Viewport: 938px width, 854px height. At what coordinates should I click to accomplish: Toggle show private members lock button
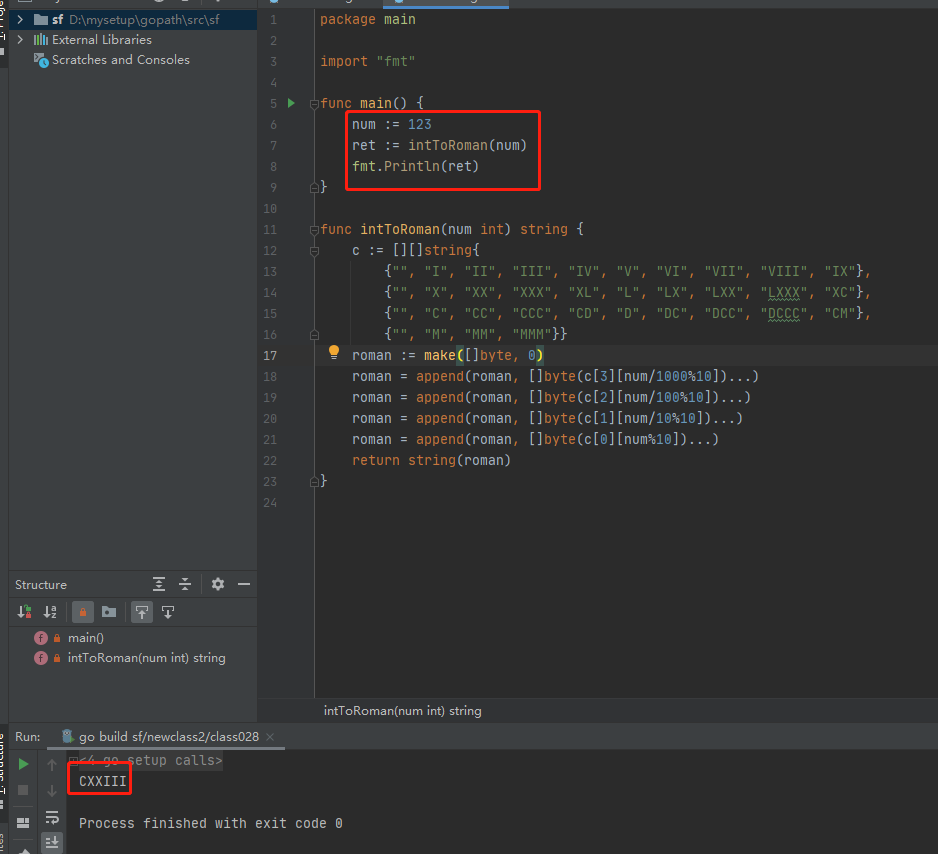click(x=83, y=612)
